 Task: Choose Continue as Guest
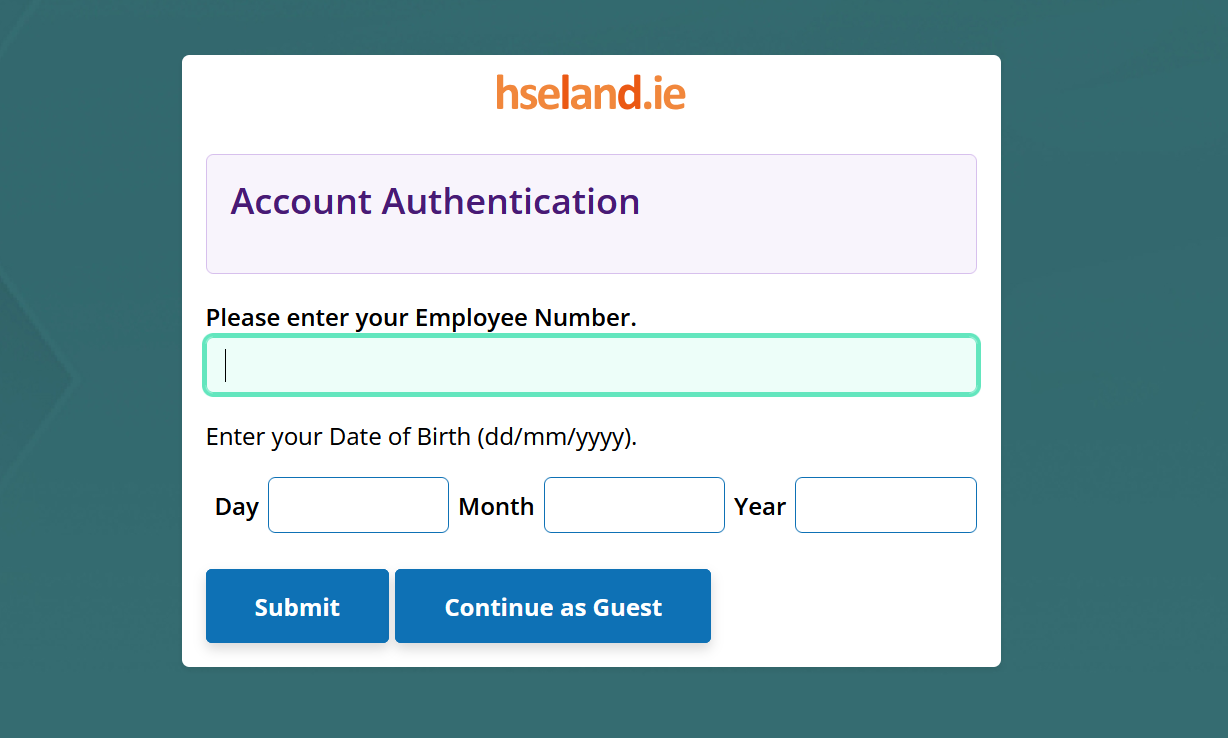click(553, 606)
